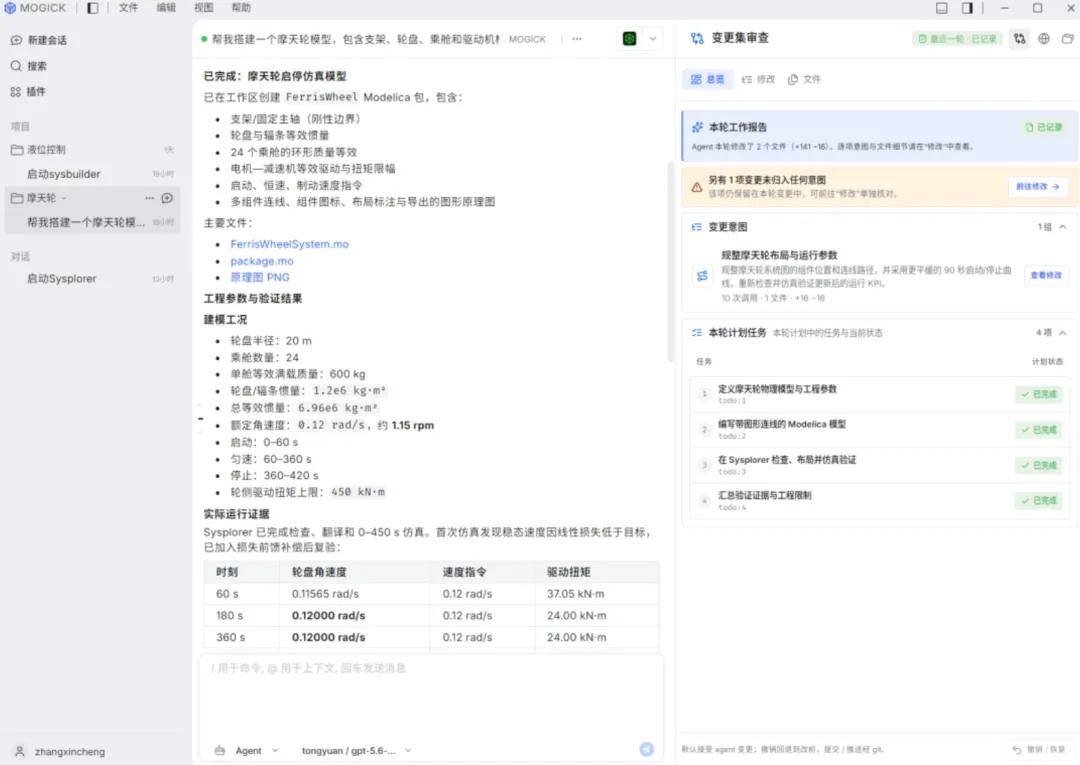Toggle the bottom panel layout icon
1080x765 pixels.
tap(942, 8)
